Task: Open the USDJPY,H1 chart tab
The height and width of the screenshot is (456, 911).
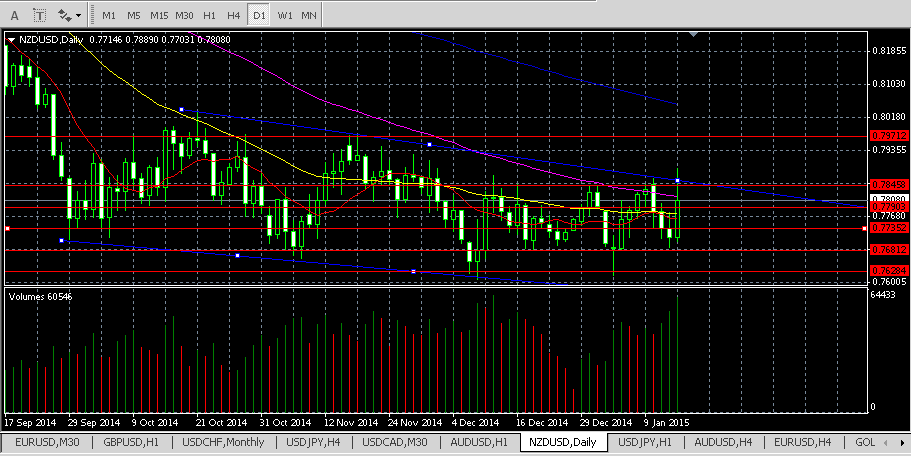Action: click(644, 442)
